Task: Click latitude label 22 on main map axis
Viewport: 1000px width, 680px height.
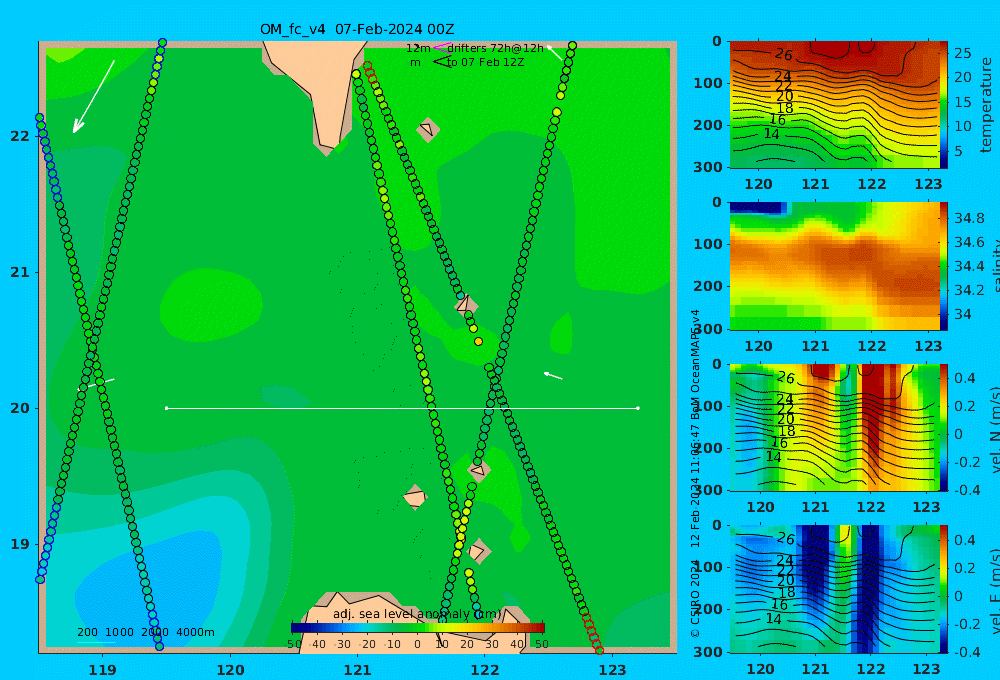Action: click(x=20, y=136)
